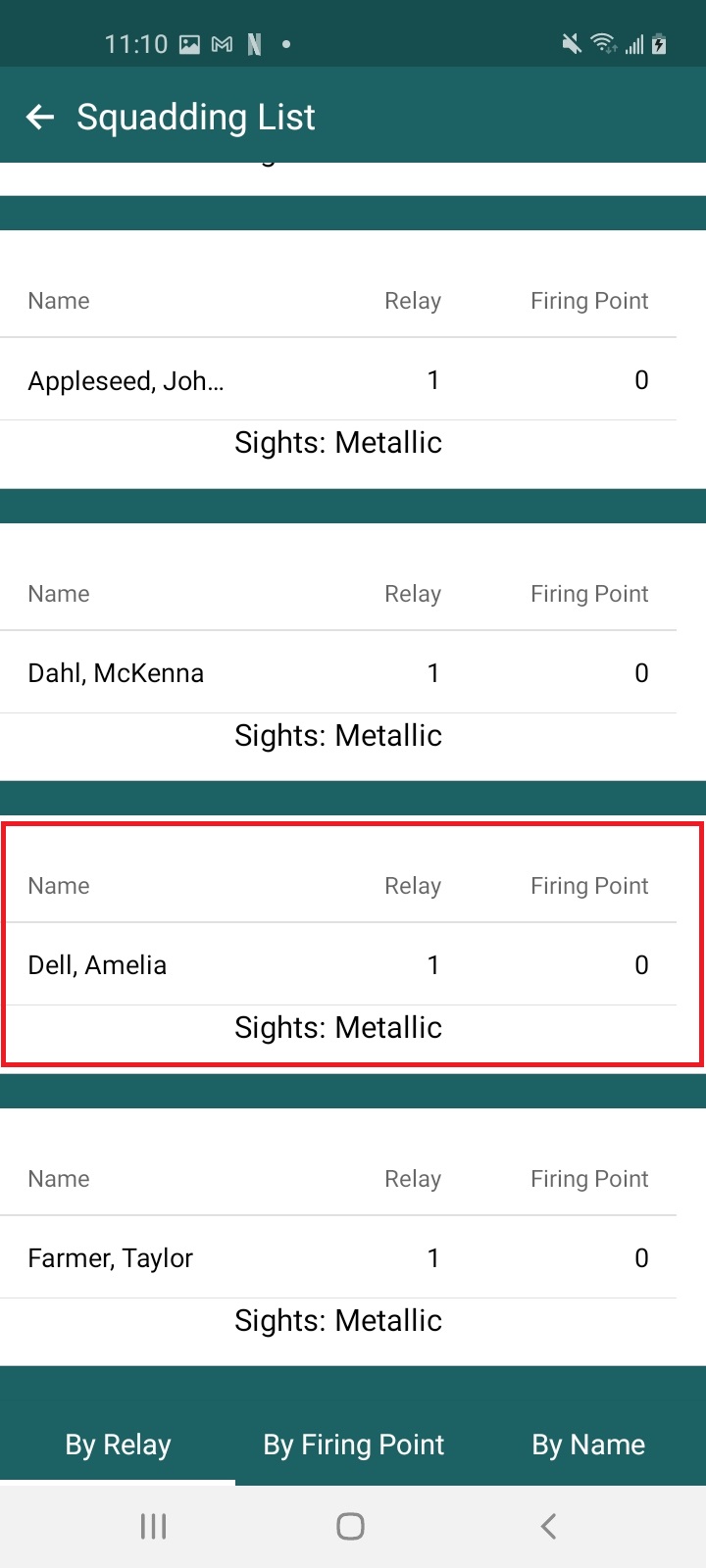This screenshot has width=706, height=1568.
Task: Switch to the By Firing Point tab
Action: pyautogui.click(x=353, y=1444)
